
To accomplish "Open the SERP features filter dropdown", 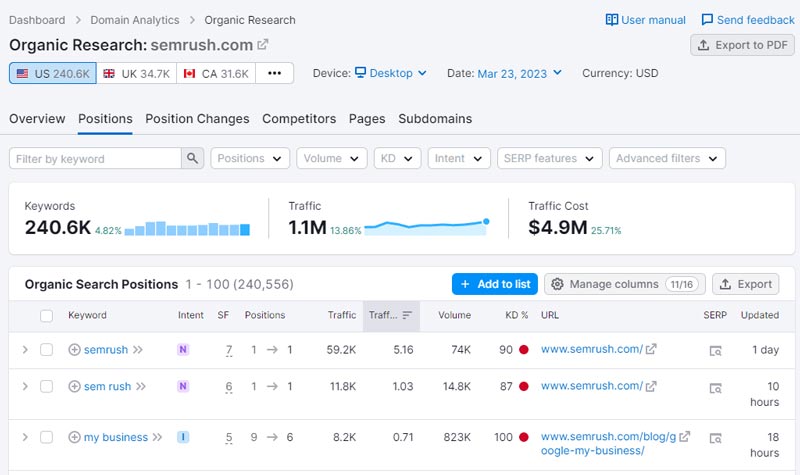I will pos(549,158).
